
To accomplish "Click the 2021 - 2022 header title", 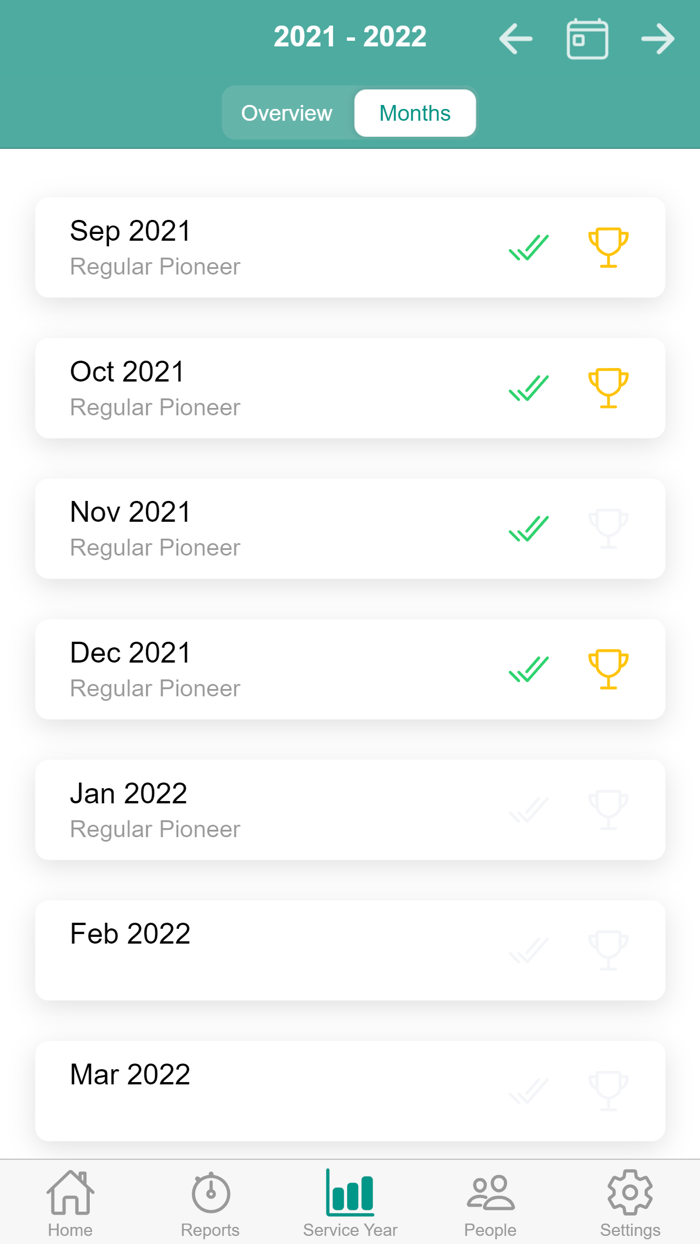I will pyautogui.click(x=350, y=37).
